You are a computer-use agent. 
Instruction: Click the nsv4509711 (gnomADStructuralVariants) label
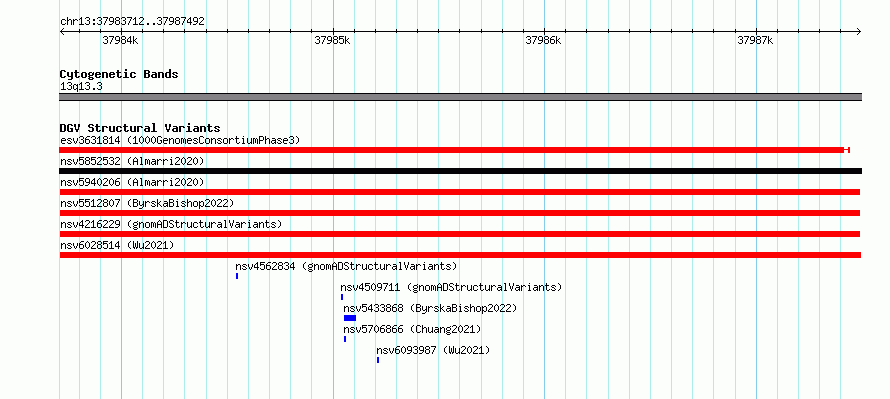pos(451,287)
